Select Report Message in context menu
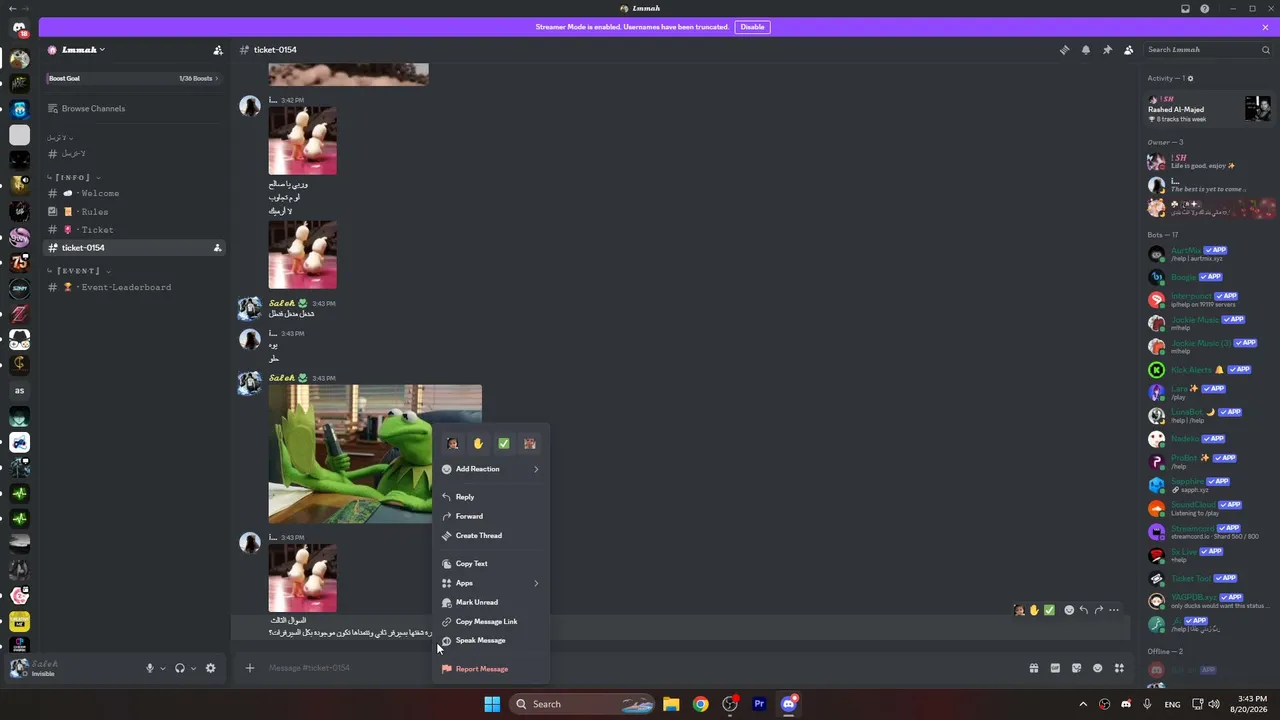 pos(490,669)
